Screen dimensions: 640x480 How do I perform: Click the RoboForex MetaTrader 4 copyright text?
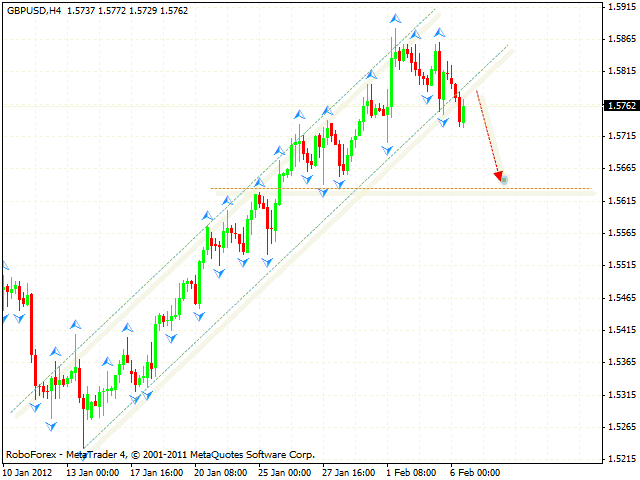pos(160,454)
